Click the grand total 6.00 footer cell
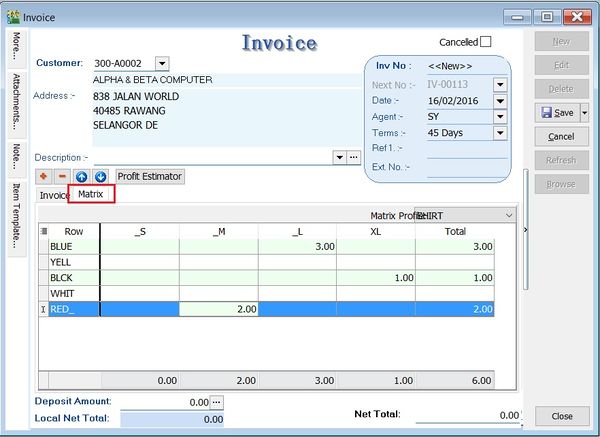 455,380
